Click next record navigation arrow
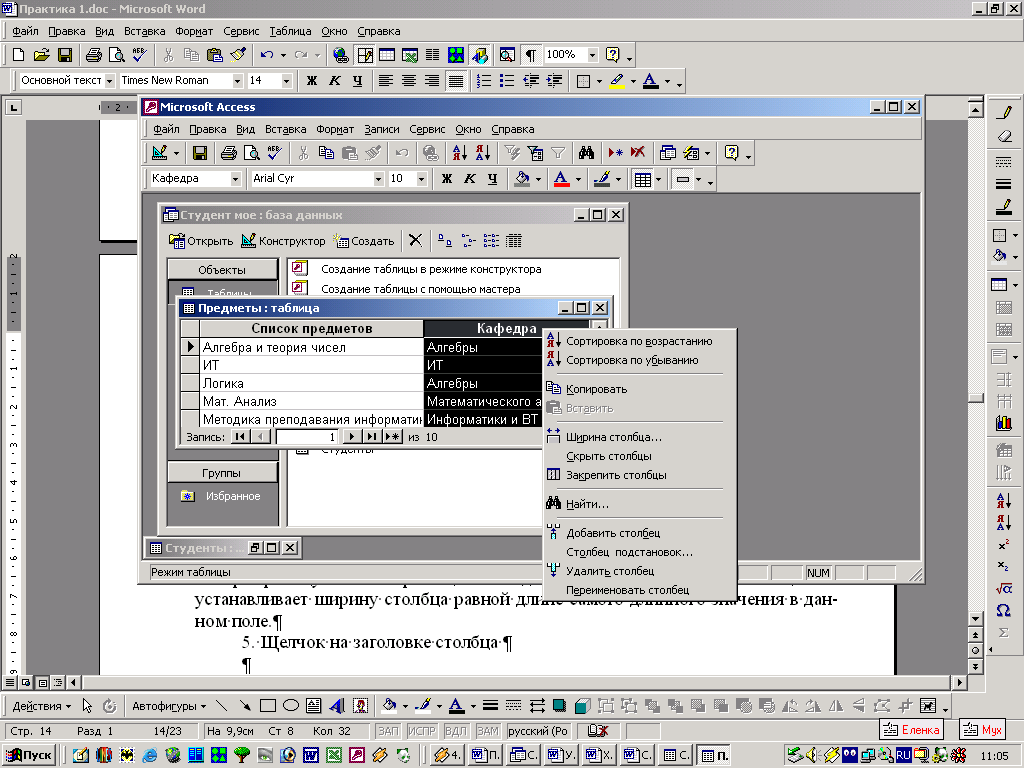Image resolution: width=1024 pixels, height=768 pixels. (351, 437)
